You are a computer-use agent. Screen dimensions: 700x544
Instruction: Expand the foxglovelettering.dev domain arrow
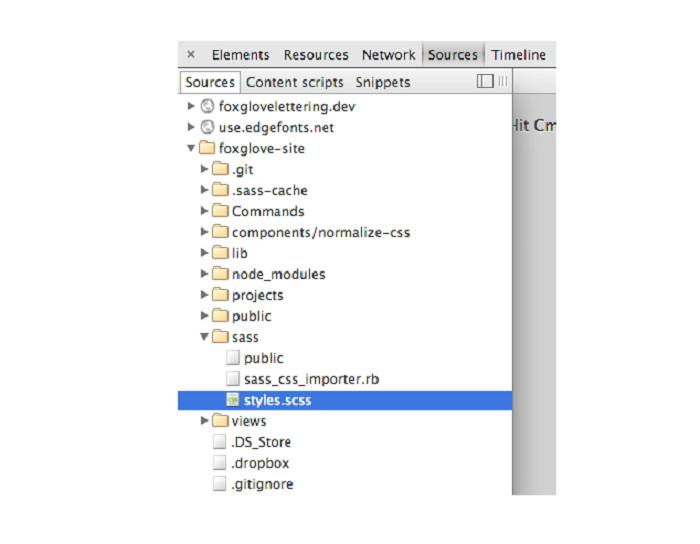tap(192, 107)
